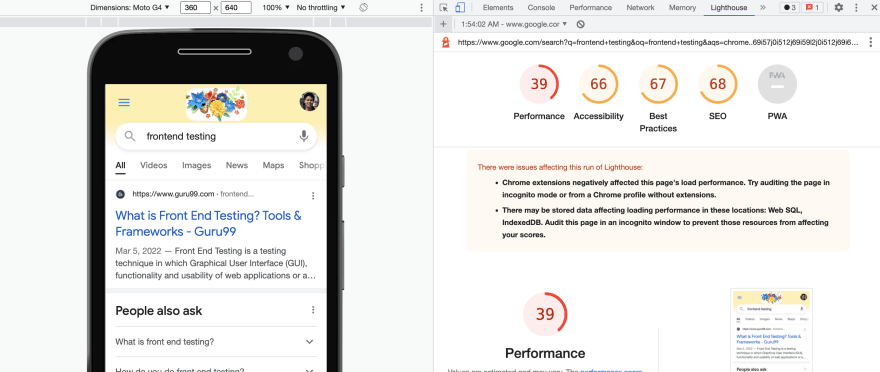This screenshot has height=372, width=880.
Task: Switch to the Performance DevTools tab
Action: pos(589,8)
